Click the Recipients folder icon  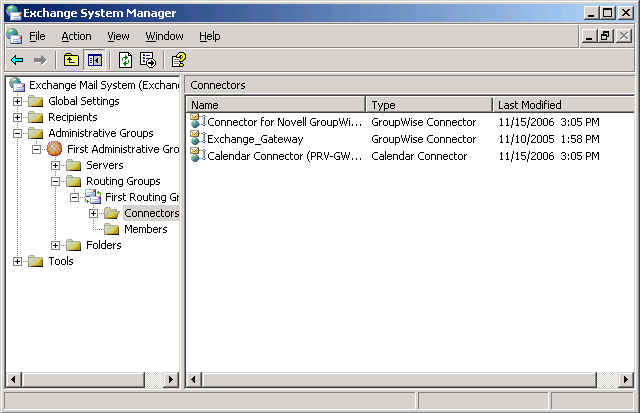click(36, 117)
